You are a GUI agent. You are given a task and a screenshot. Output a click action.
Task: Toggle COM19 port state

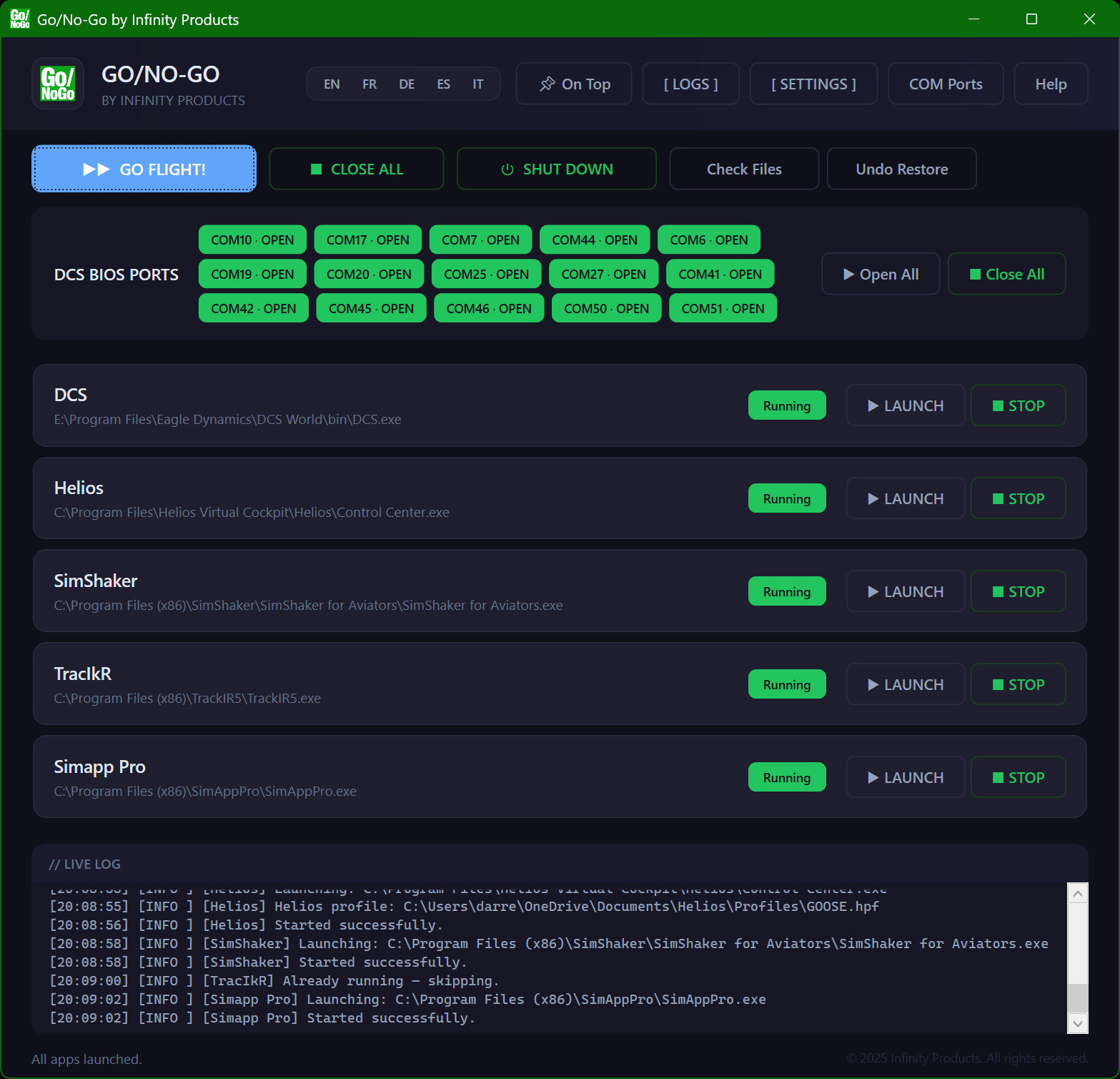pos(252,274)
